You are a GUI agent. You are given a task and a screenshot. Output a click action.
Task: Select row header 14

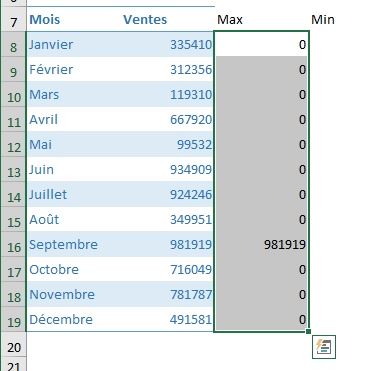coord(13,194)
